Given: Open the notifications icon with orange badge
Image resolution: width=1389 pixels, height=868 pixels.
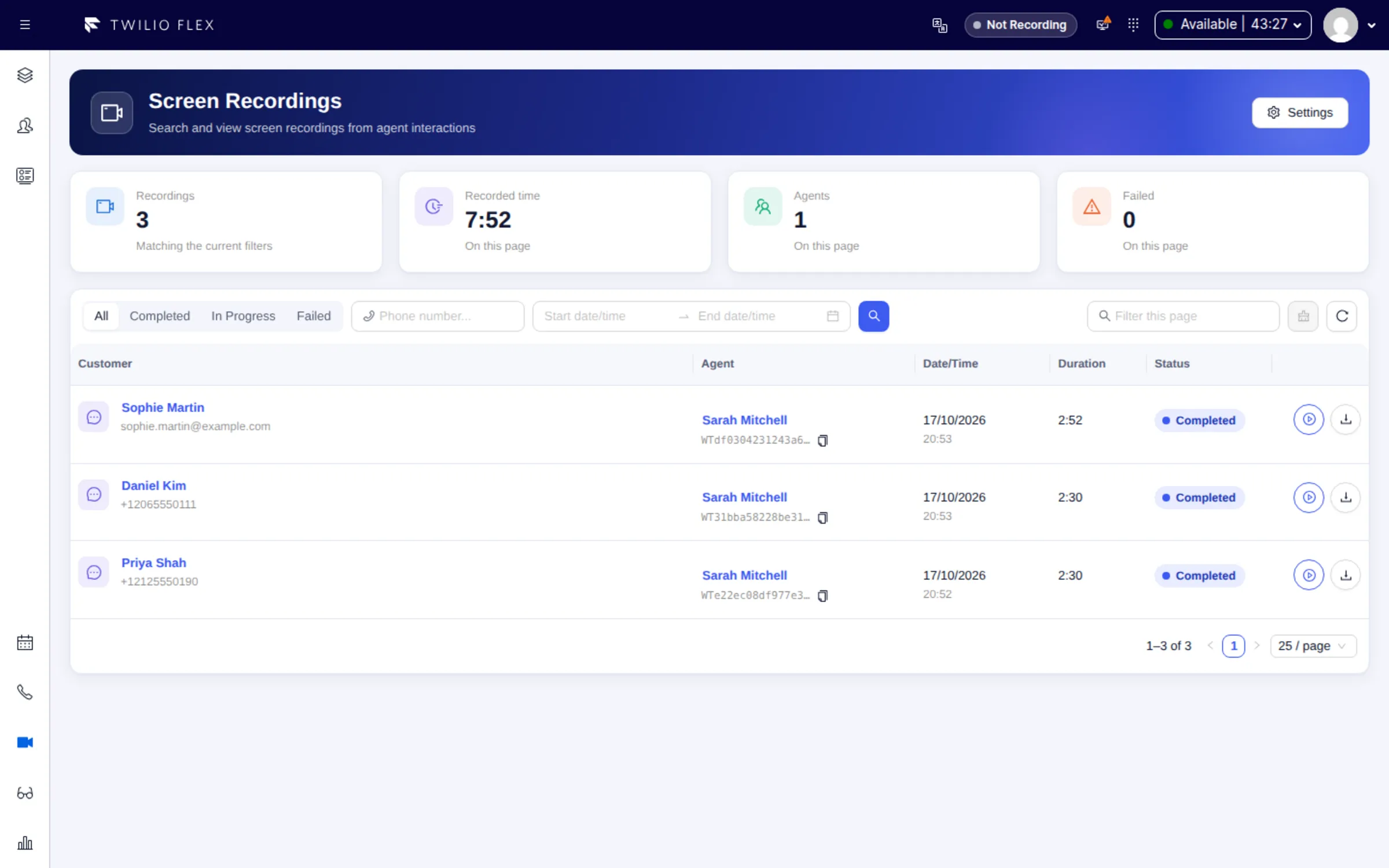Looking at the screenshot, I should (1103, 24).
